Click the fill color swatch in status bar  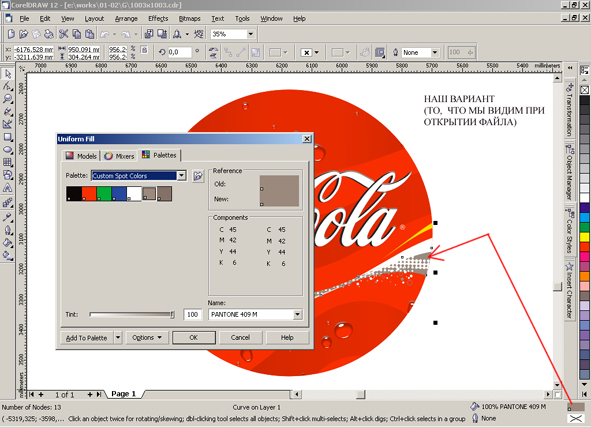click(x=576, y=407)
